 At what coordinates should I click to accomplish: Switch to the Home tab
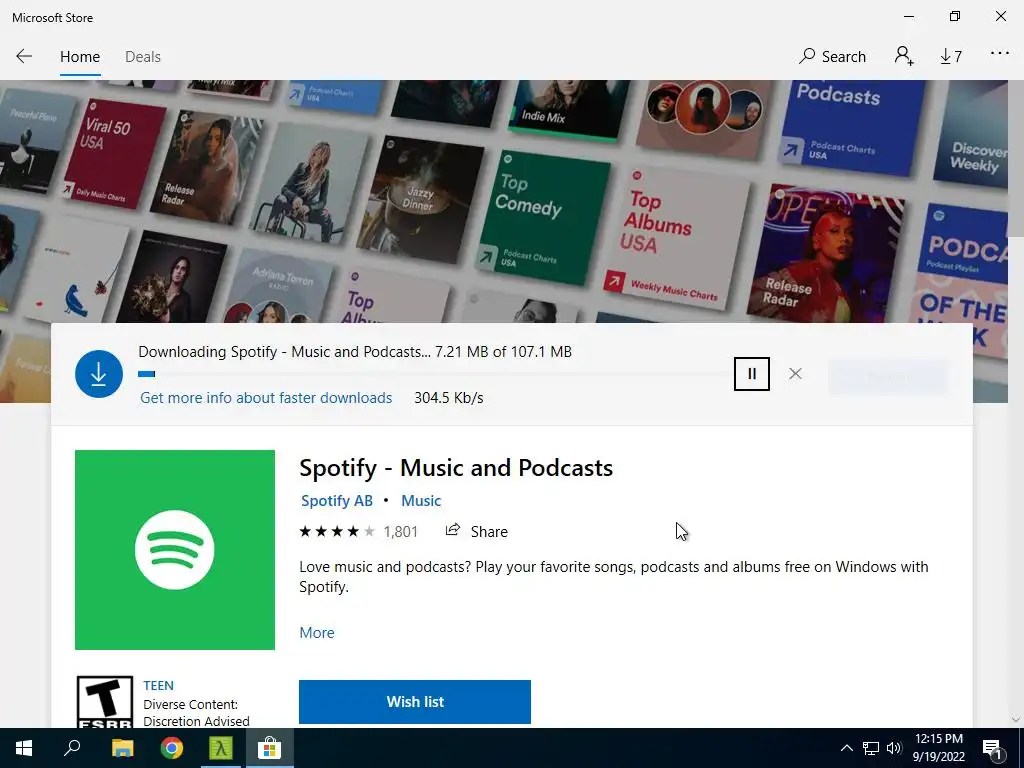80,57
